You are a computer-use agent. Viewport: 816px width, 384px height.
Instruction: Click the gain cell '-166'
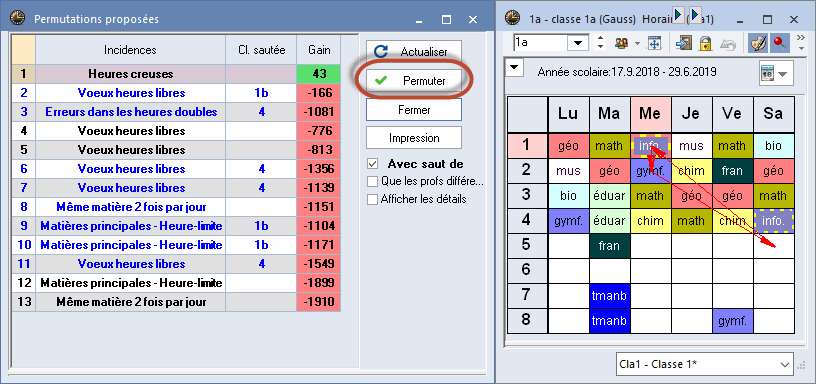click(x=319, y=93)
